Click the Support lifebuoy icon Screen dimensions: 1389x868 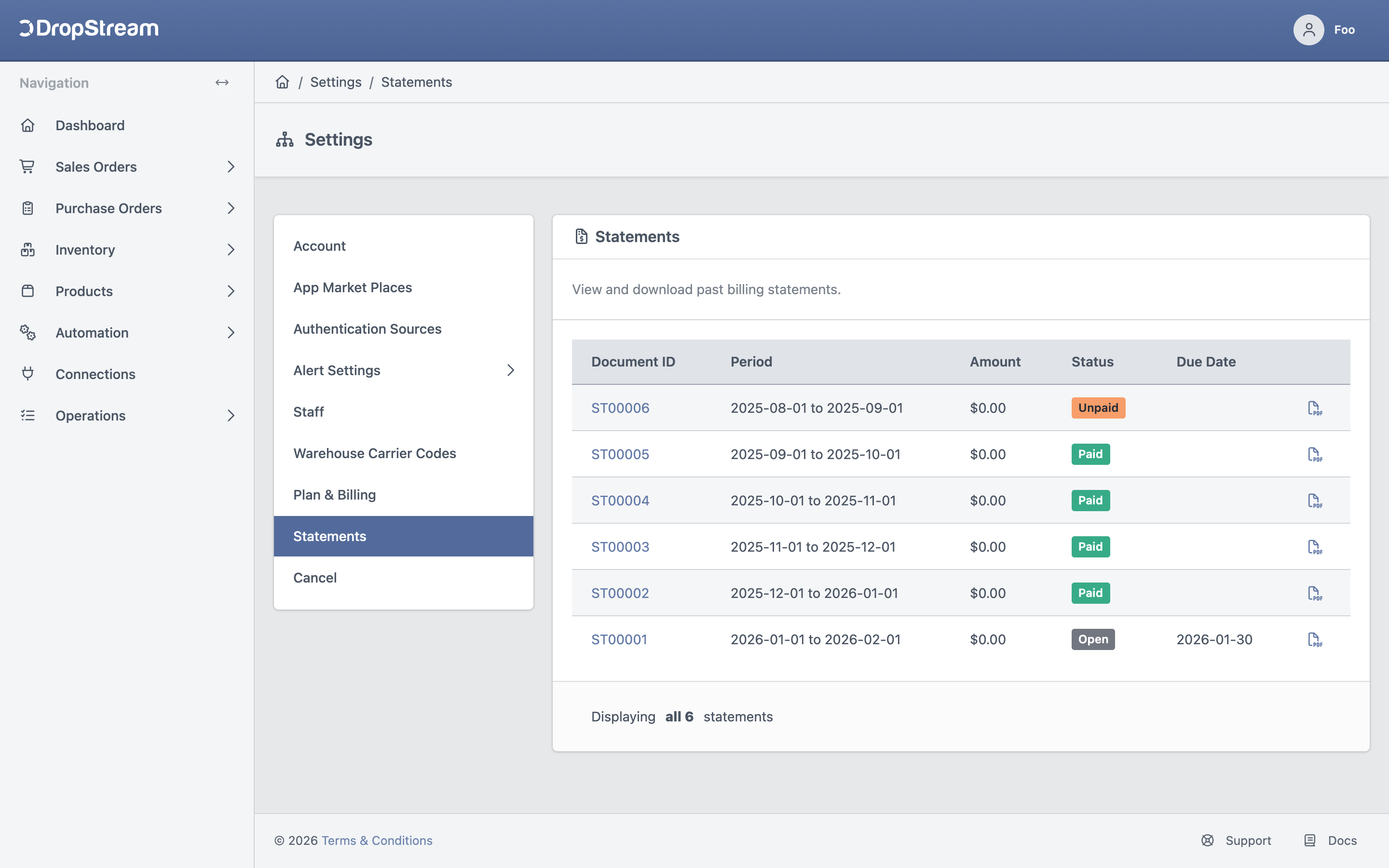1208,841
